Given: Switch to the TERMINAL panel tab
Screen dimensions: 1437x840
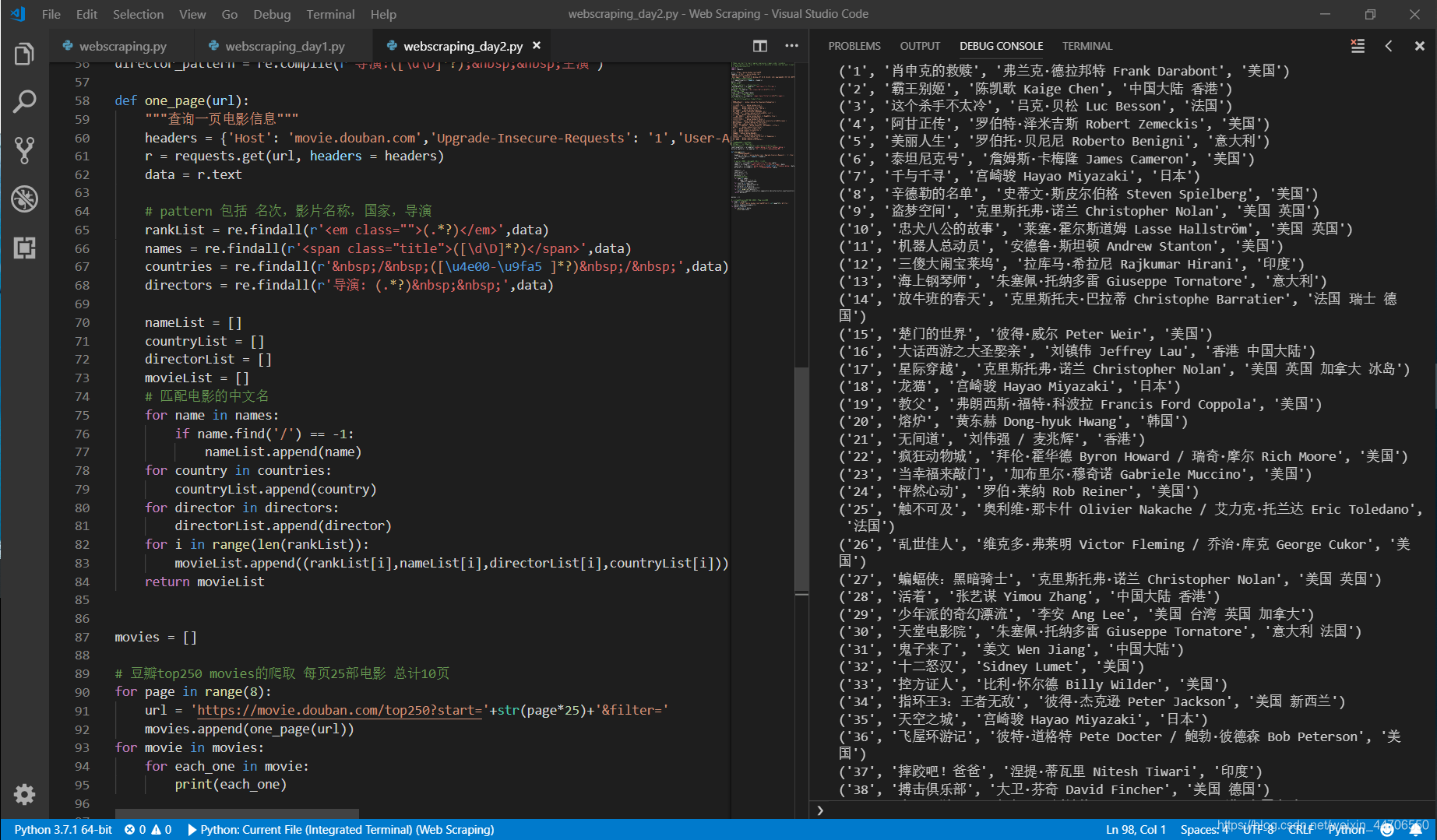Looking at the screenshot, I should [1087, 46].
